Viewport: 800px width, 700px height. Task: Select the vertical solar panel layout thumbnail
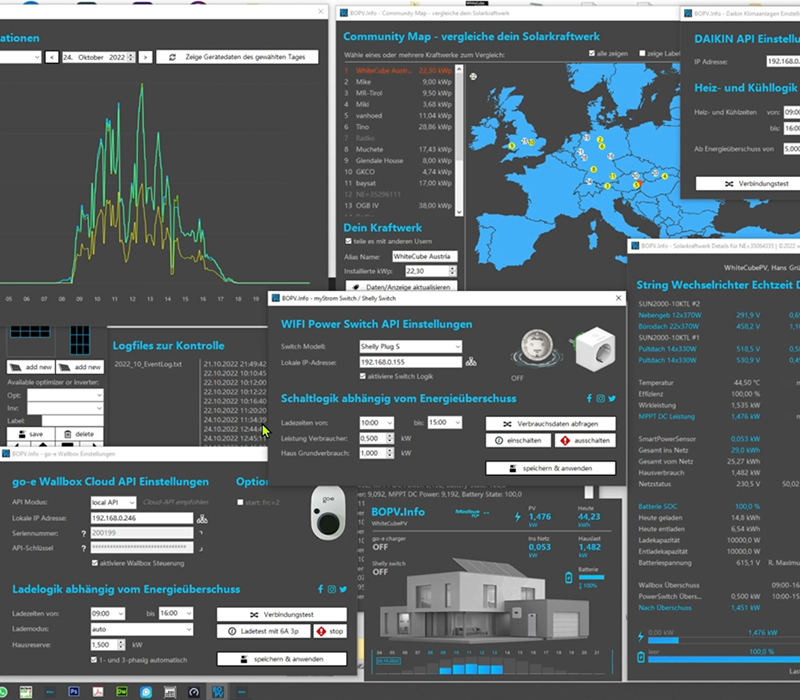click(80, 339)
